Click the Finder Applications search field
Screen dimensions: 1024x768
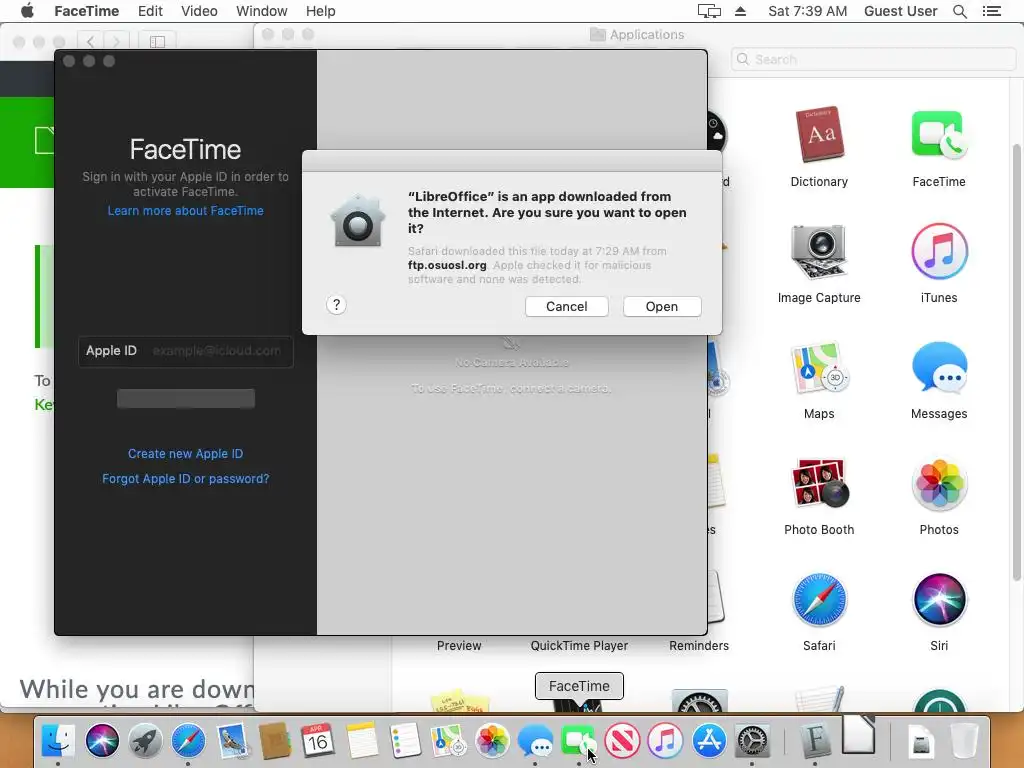click(x=873, y=59)
